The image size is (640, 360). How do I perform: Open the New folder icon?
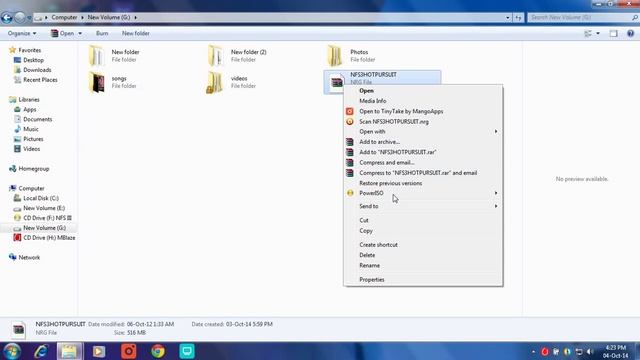click(x=97, y=56)
